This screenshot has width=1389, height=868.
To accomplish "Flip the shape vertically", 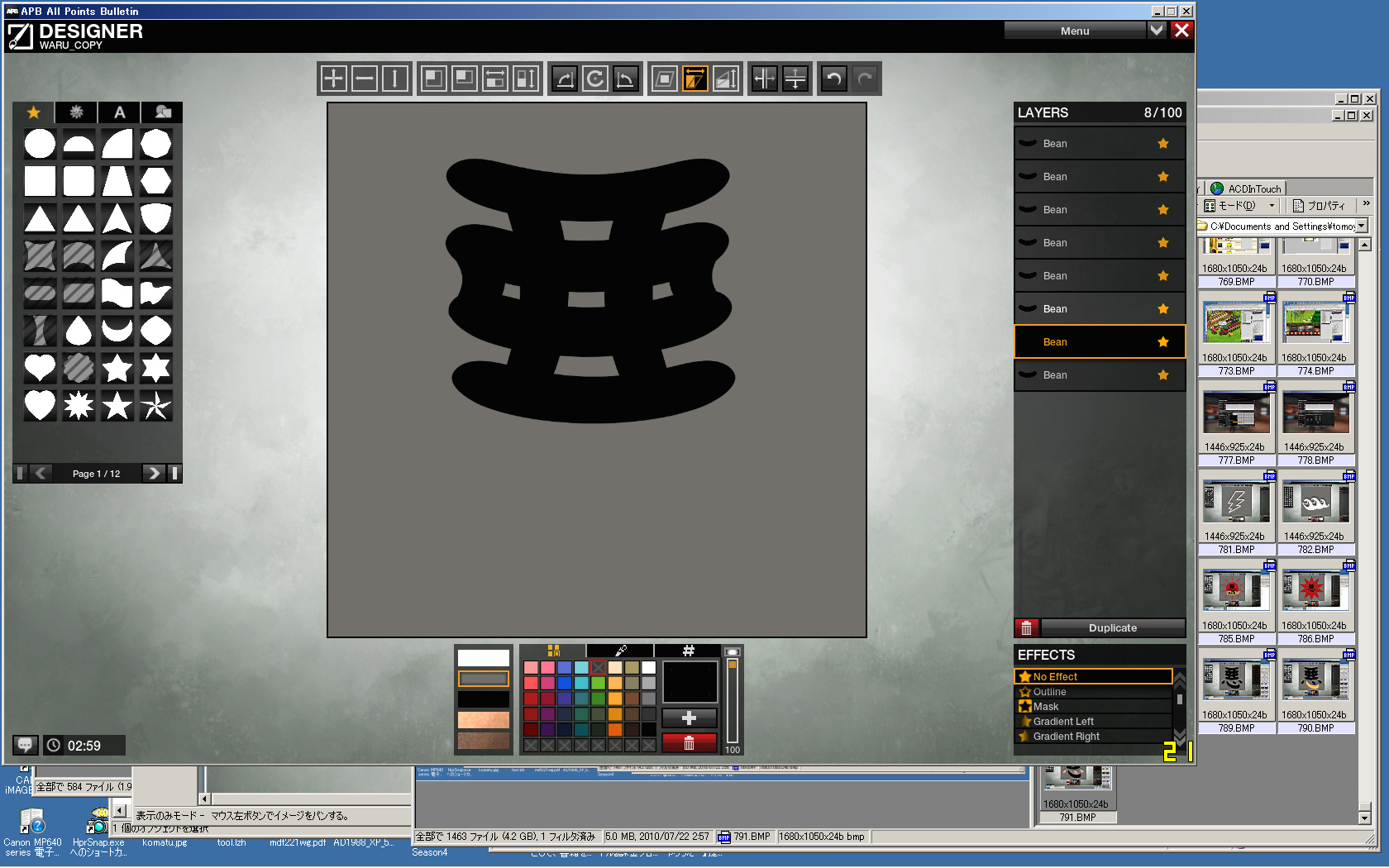I will (795, 79).
